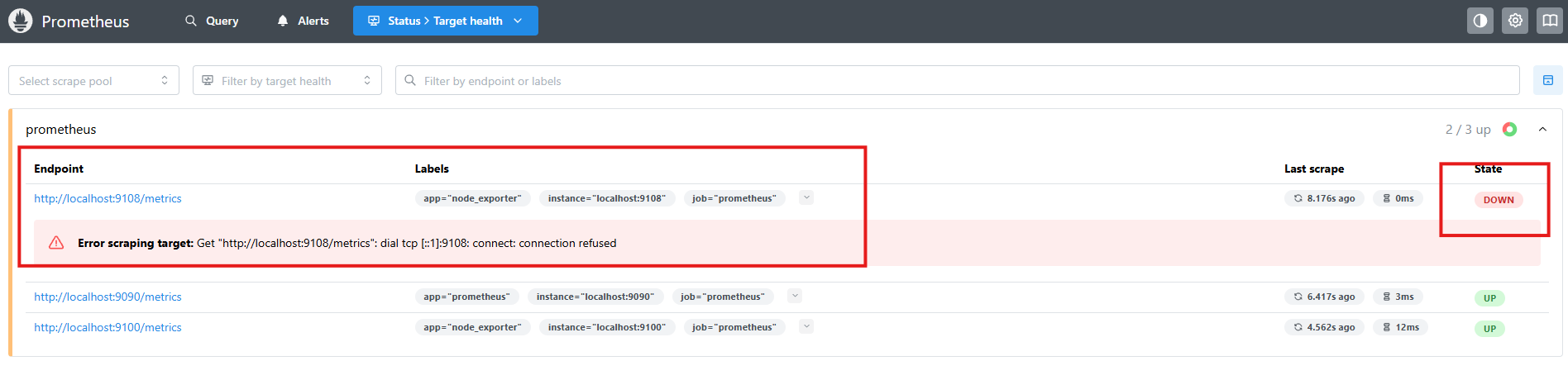Image resolution: width=1568 pixels, height=380 pixels.
Task: Open the Select scrape pool dropdown
Action: point(93,80)
